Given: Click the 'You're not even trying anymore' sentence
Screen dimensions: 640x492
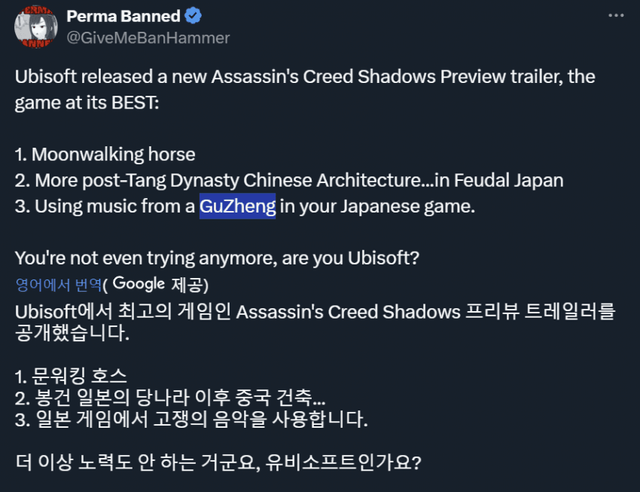Looking at the screenshot, I should (218, 258).
